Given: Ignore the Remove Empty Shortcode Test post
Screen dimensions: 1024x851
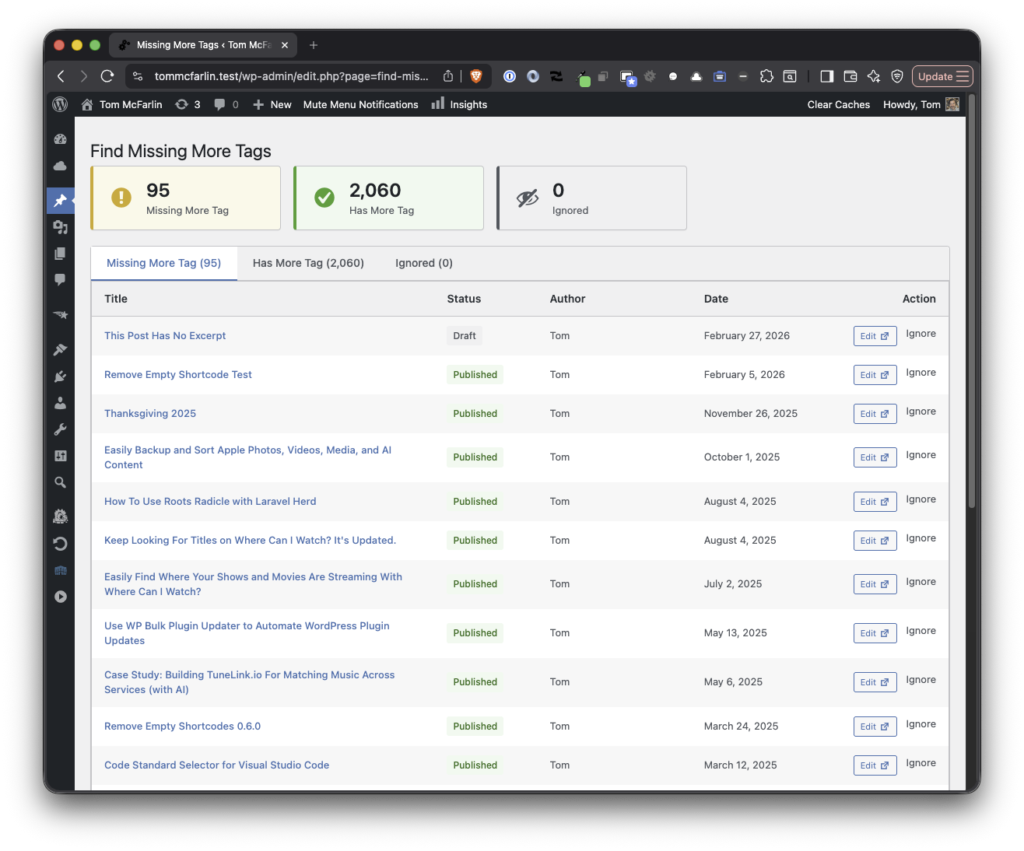Looking at the screenshot, I should click(921, 373).
